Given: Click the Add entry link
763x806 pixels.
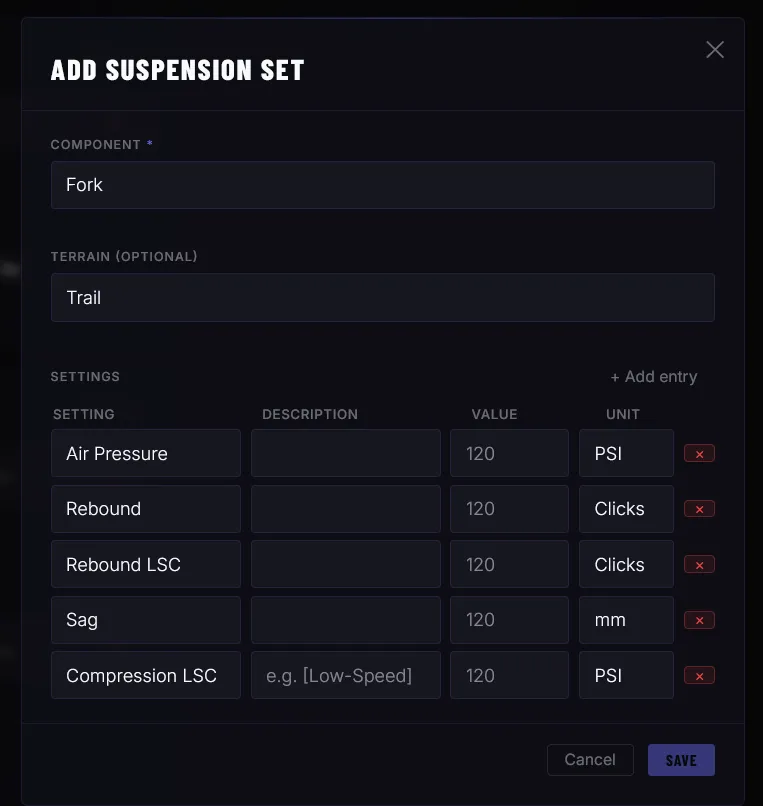Looking at the screenshot, I should pyautogui.click(x=654, y=376).
